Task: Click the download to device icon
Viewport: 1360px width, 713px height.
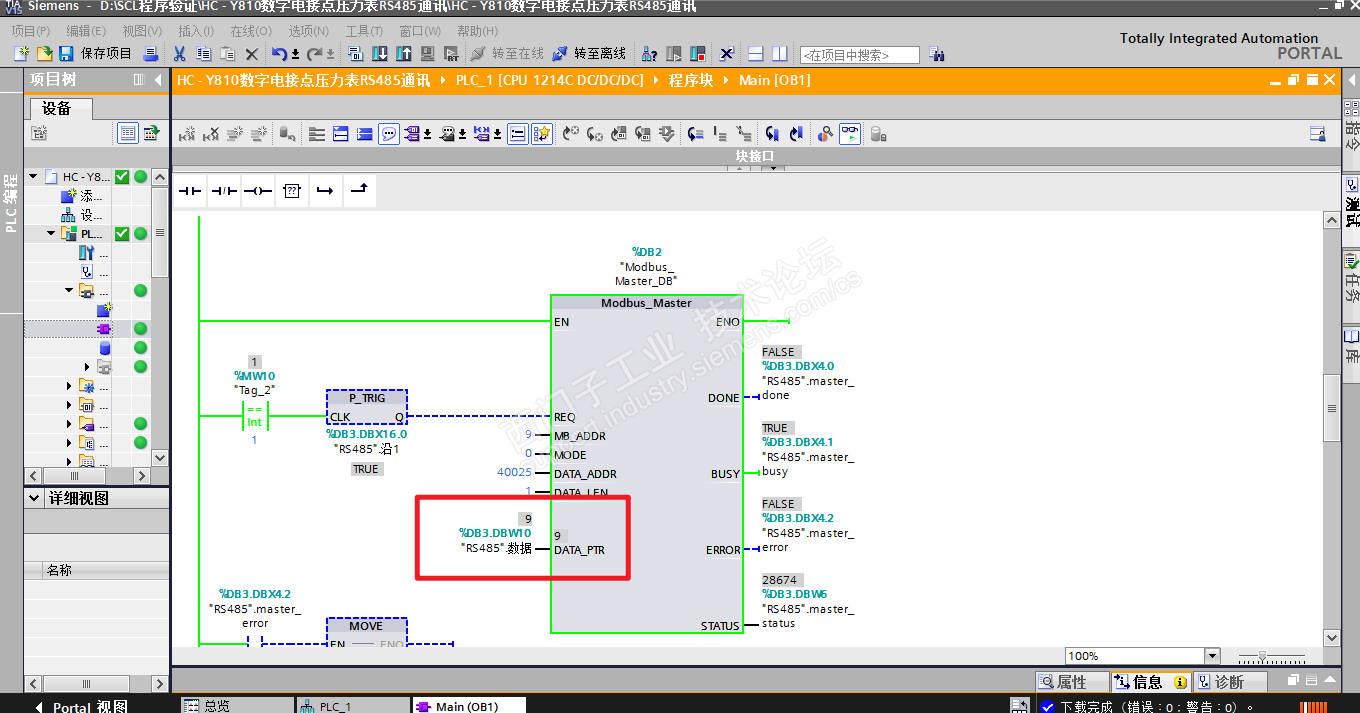Action: (x=380, y=54)
